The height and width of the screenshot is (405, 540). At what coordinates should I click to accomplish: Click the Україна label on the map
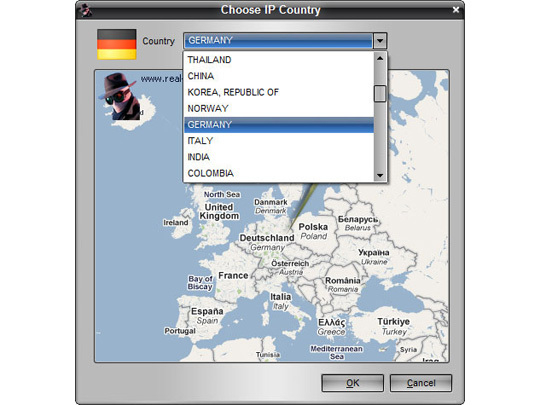click(x=374, y=252)
